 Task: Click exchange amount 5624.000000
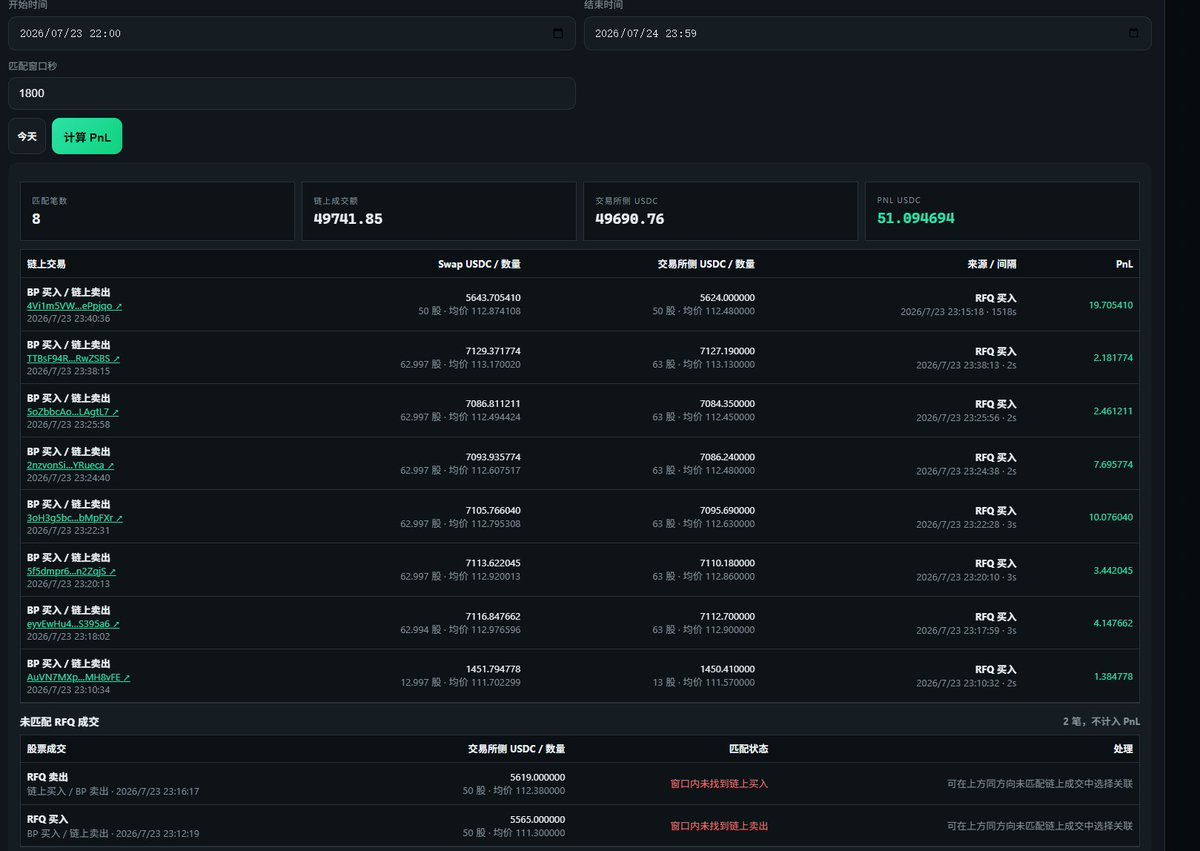[727, 298]
